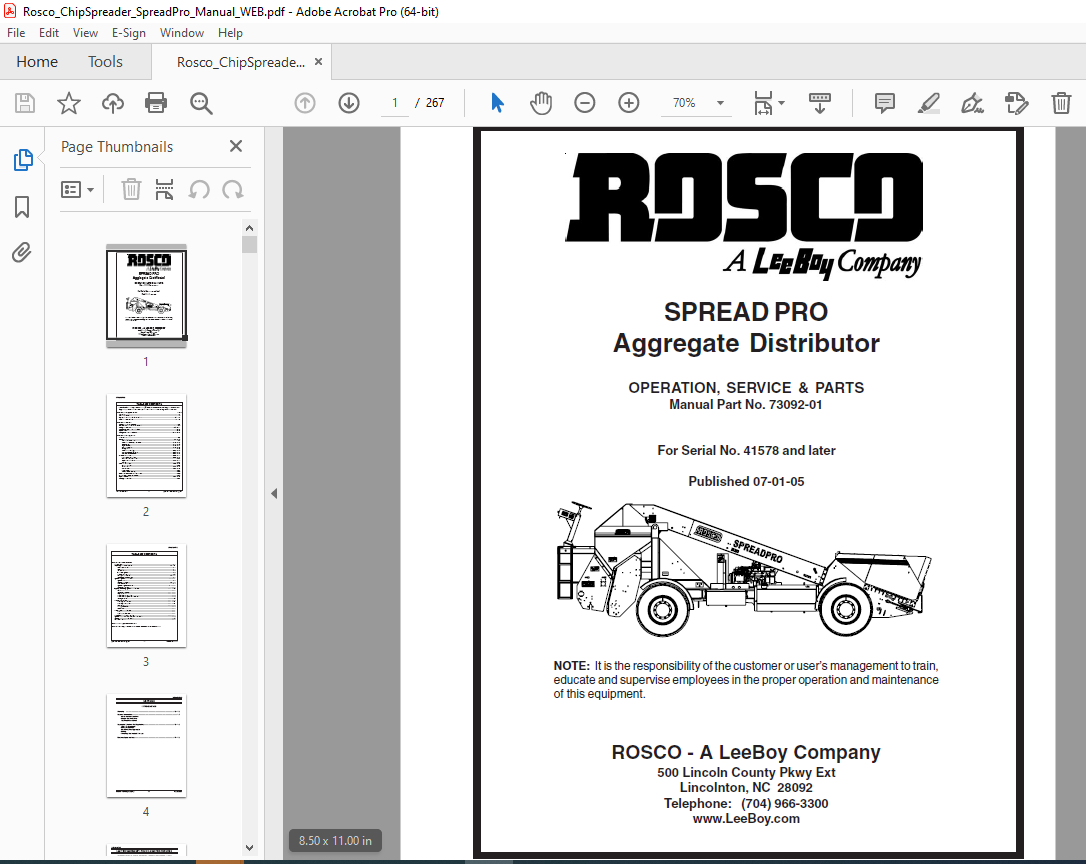Viewport: 1086px width, 864px height.
Task: Open the Help menu
Action: pos(230,33)
